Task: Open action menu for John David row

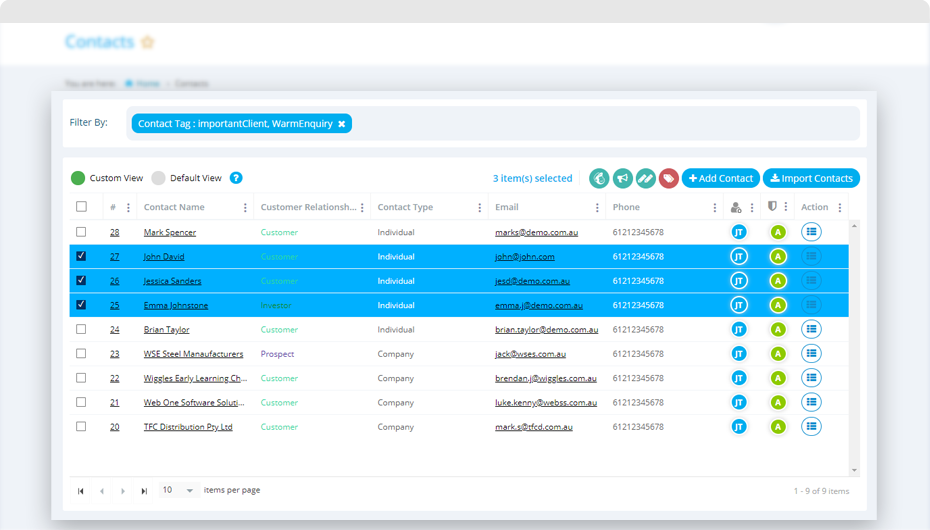Action: 811,256
